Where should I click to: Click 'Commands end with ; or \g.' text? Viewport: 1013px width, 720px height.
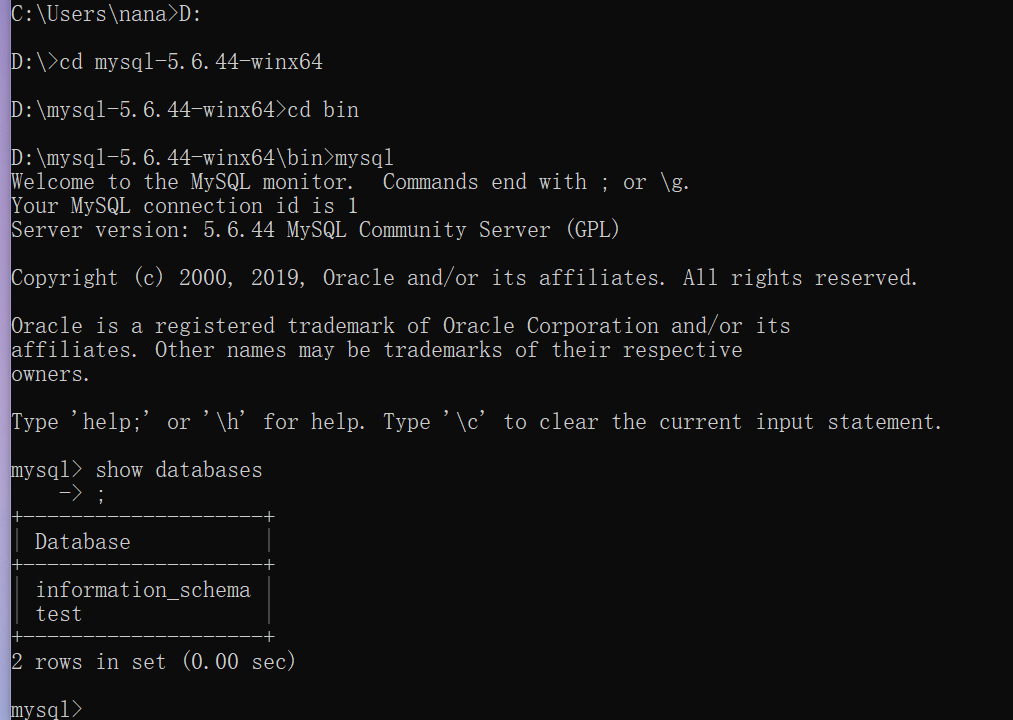[x=535, y=182]
